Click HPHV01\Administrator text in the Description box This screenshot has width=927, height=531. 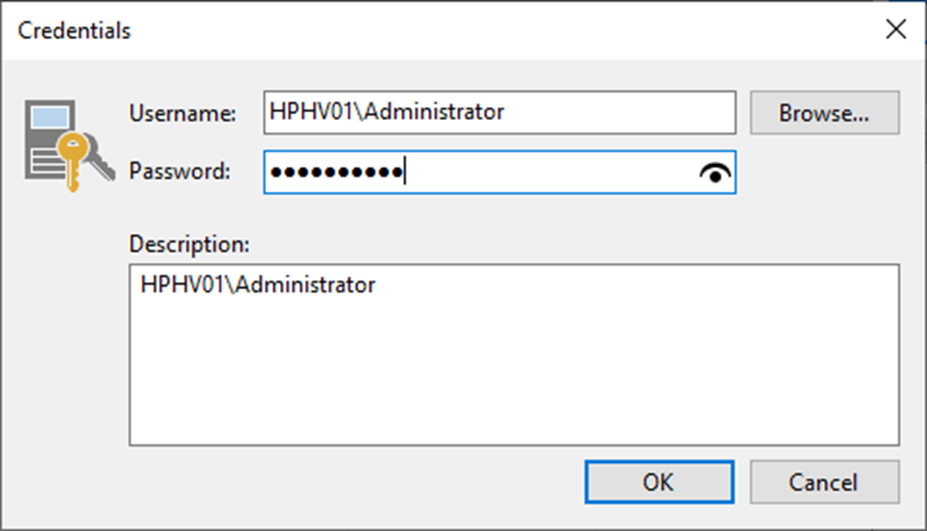click(258, 285)
